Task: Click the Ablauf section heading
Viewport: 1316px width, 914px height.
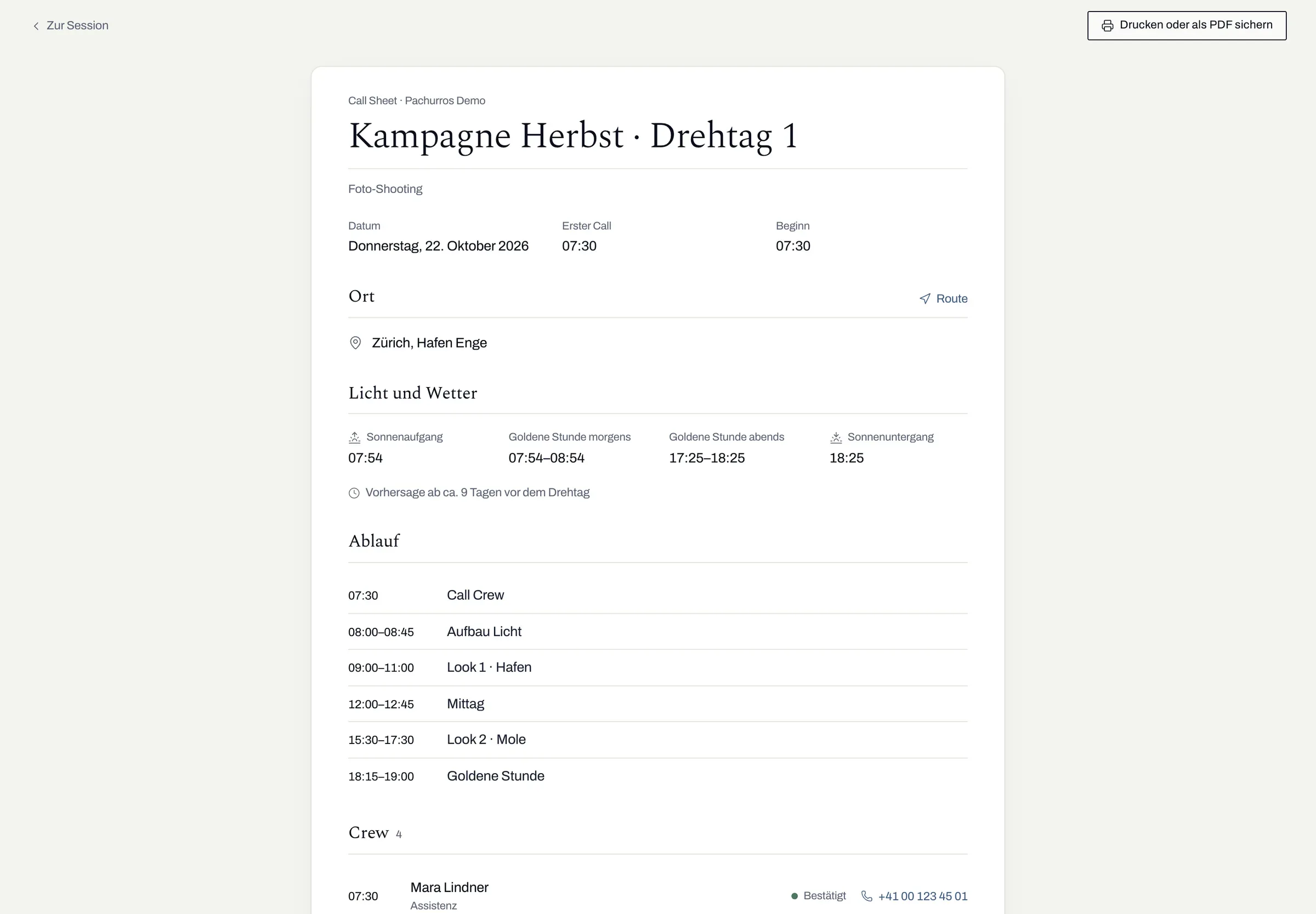Action: [374, 541]
